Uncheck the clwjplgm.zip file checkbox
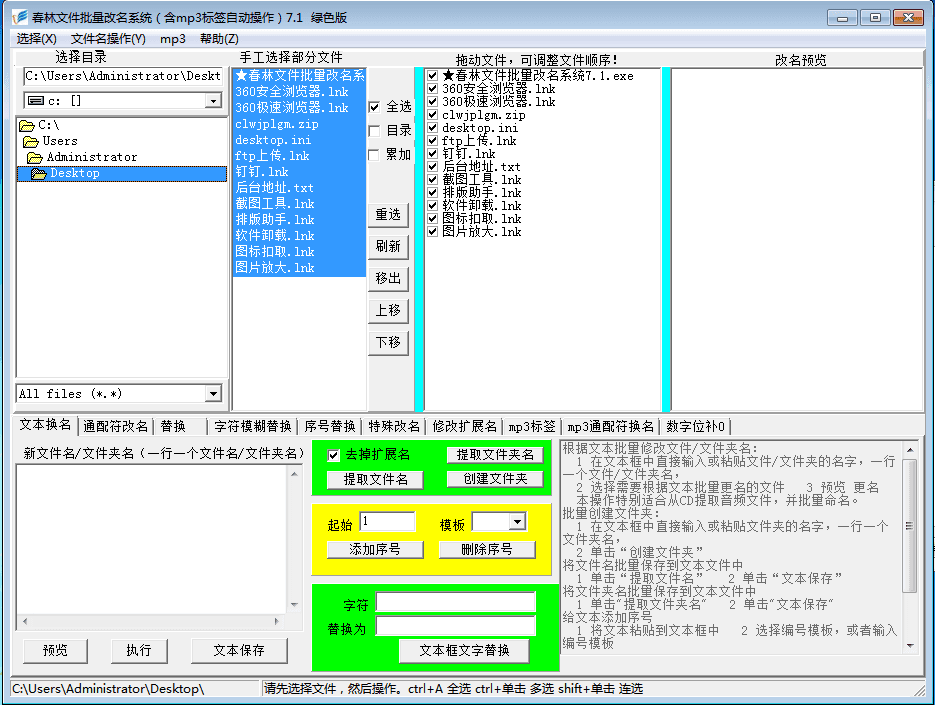This screenshot has height=705, width=935. pos(433,115)
